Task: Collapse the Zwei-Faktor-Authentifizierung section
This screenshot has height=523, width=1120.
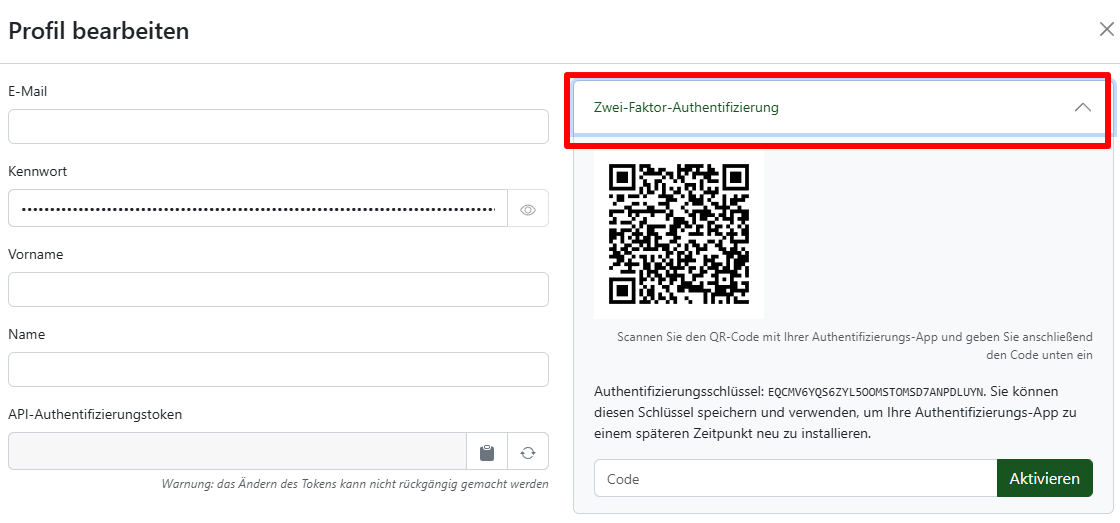Action: 842,108
